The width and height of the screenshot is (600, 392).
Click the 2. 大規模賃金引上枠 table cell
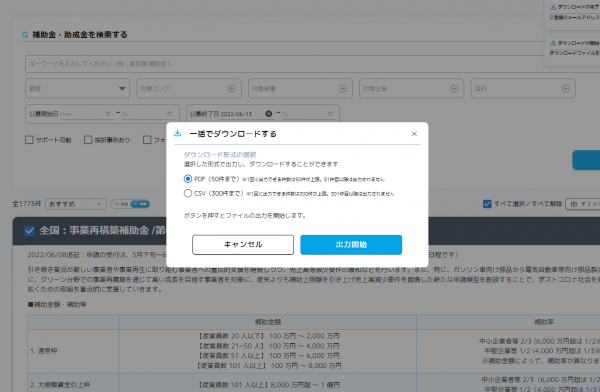pyautogui.click(x=73, y=383)
